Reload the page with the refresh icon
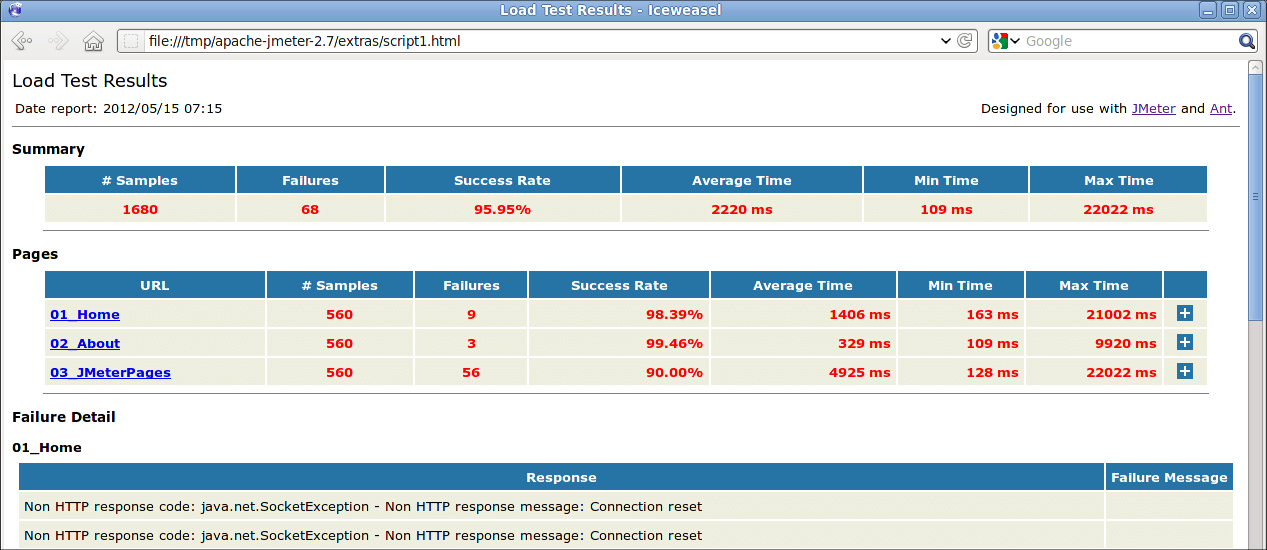The image size is (1267, 550). (965, 41)
